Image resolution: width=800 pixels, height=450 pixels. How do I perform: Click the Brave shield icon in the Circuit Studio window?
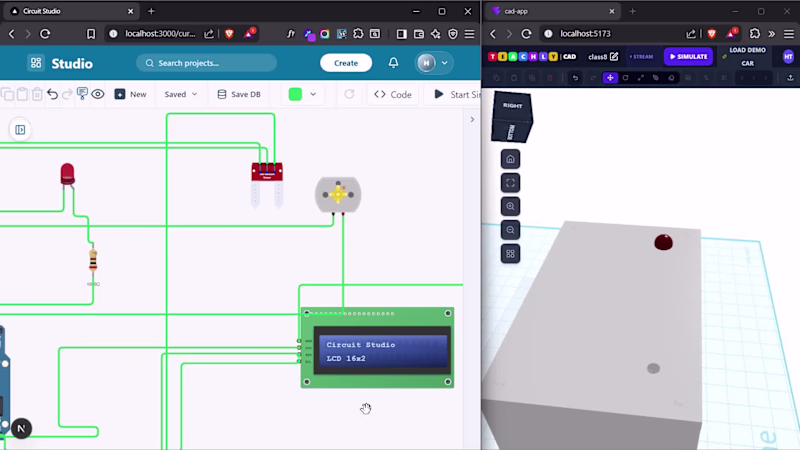(229, 34)
